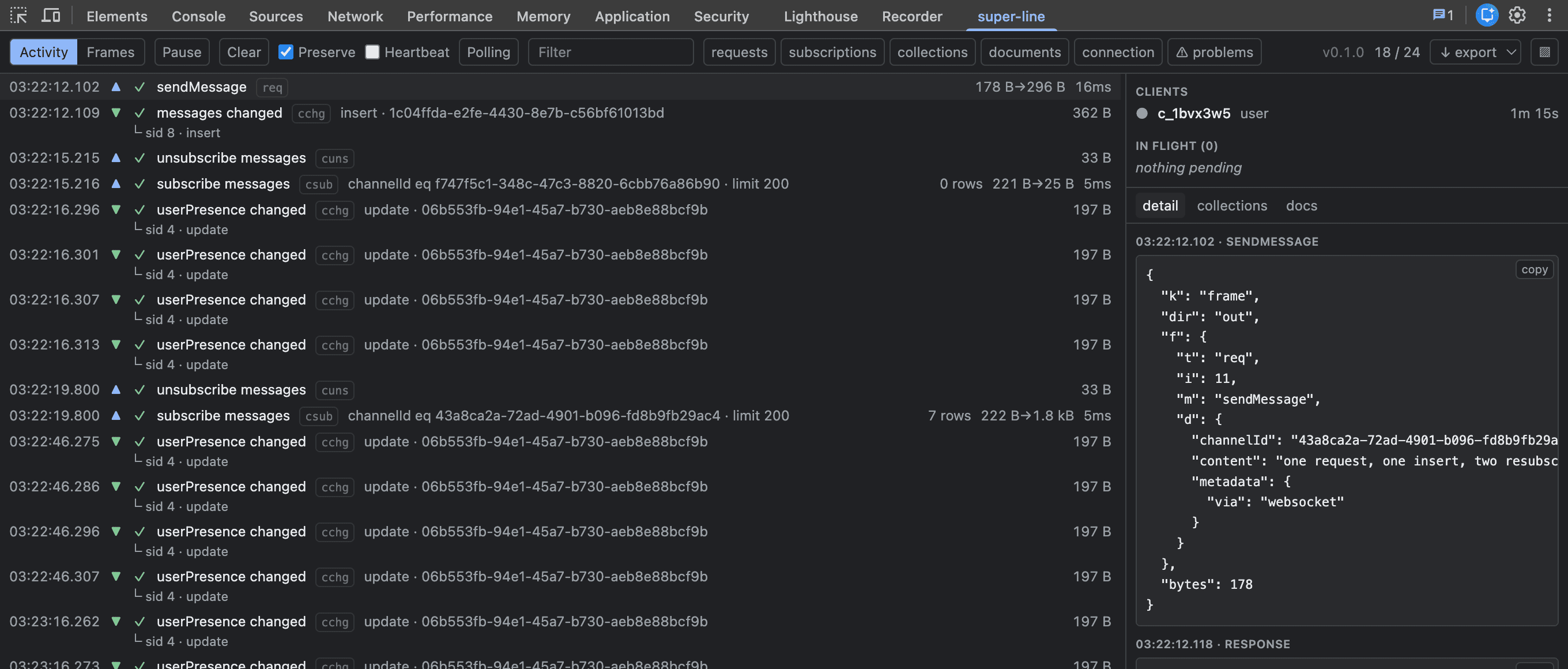Switch to the docs tab in side panel

coord(1302,206)
